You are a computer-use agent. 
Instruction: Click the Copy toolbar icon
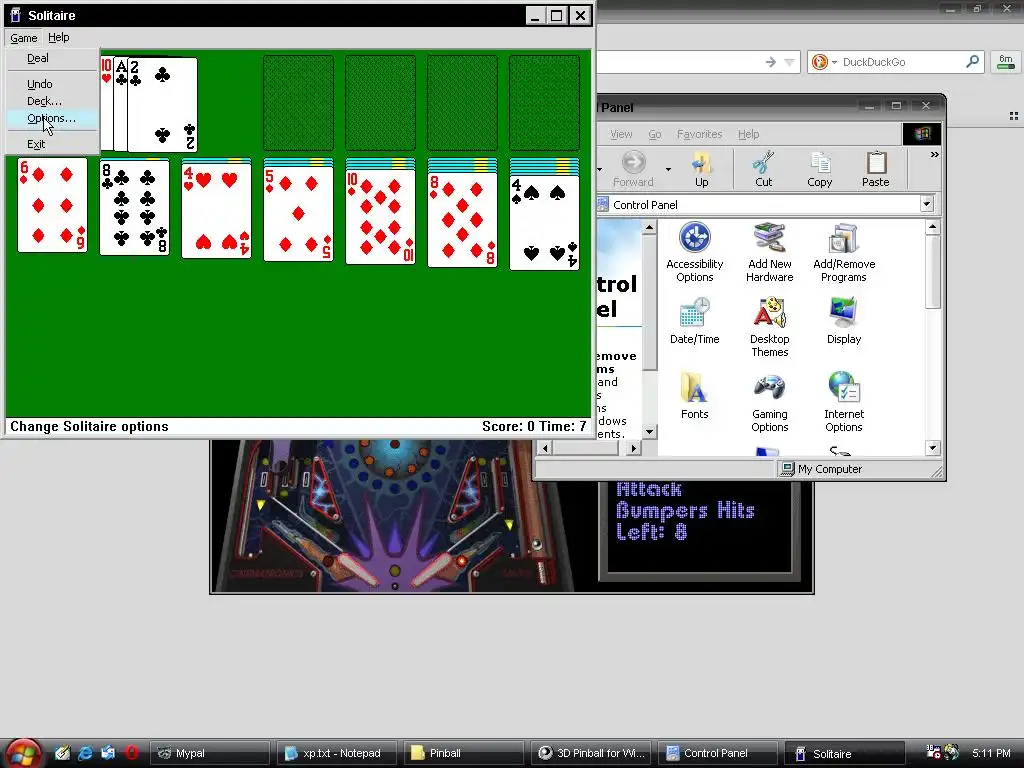click(820, 169)
